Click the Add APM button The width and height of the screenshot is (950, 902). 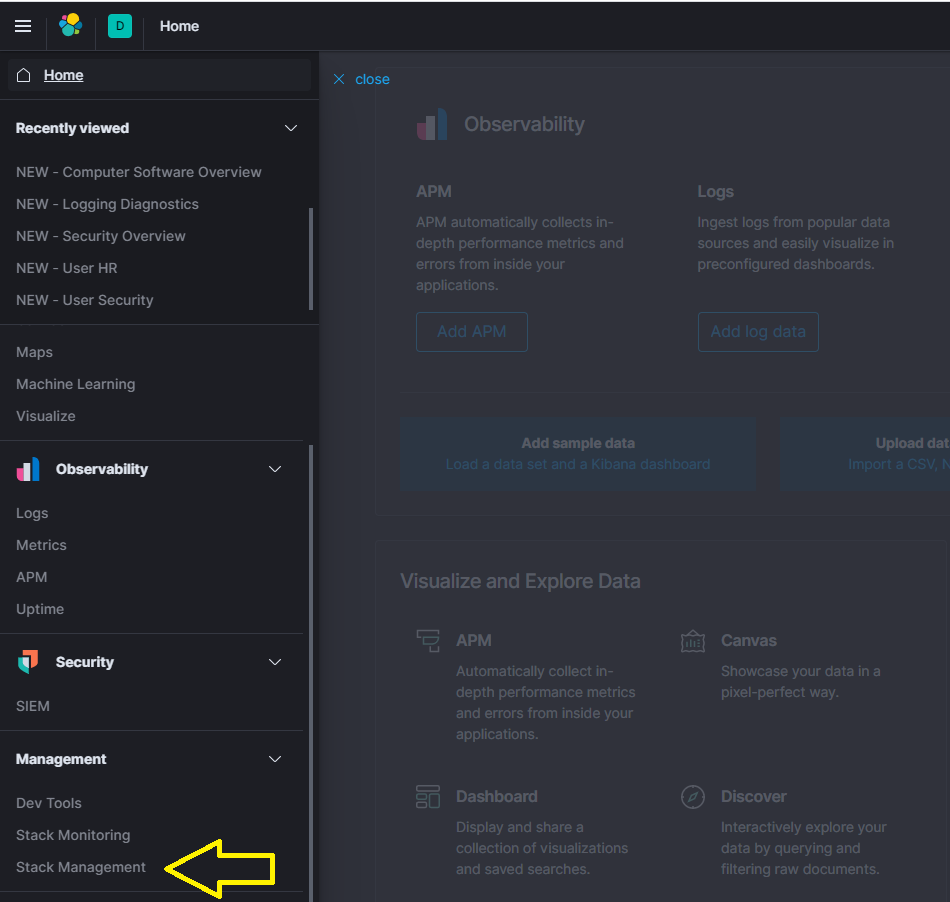coord(472,332)
